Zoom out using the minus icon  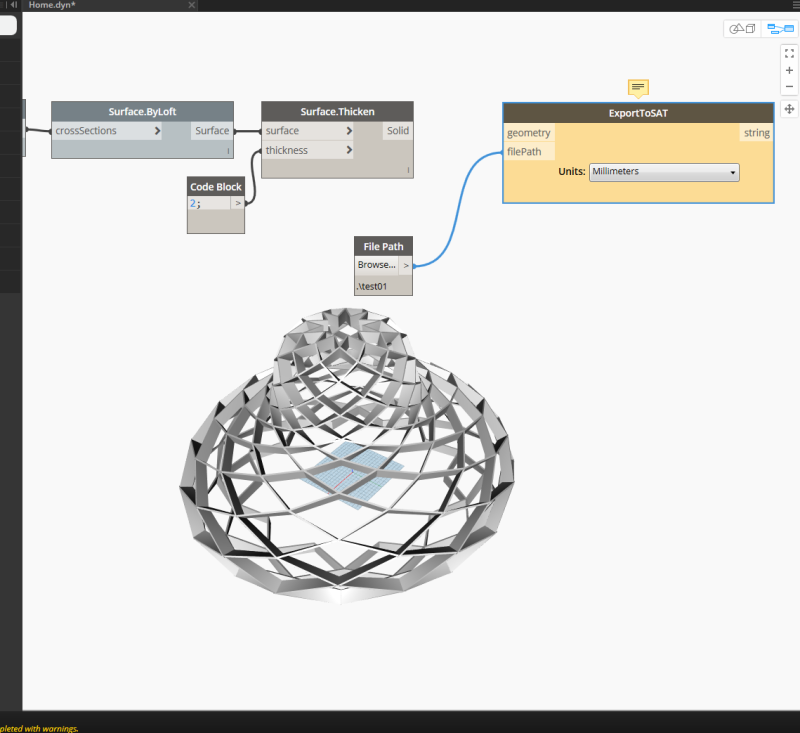(789, 86)
